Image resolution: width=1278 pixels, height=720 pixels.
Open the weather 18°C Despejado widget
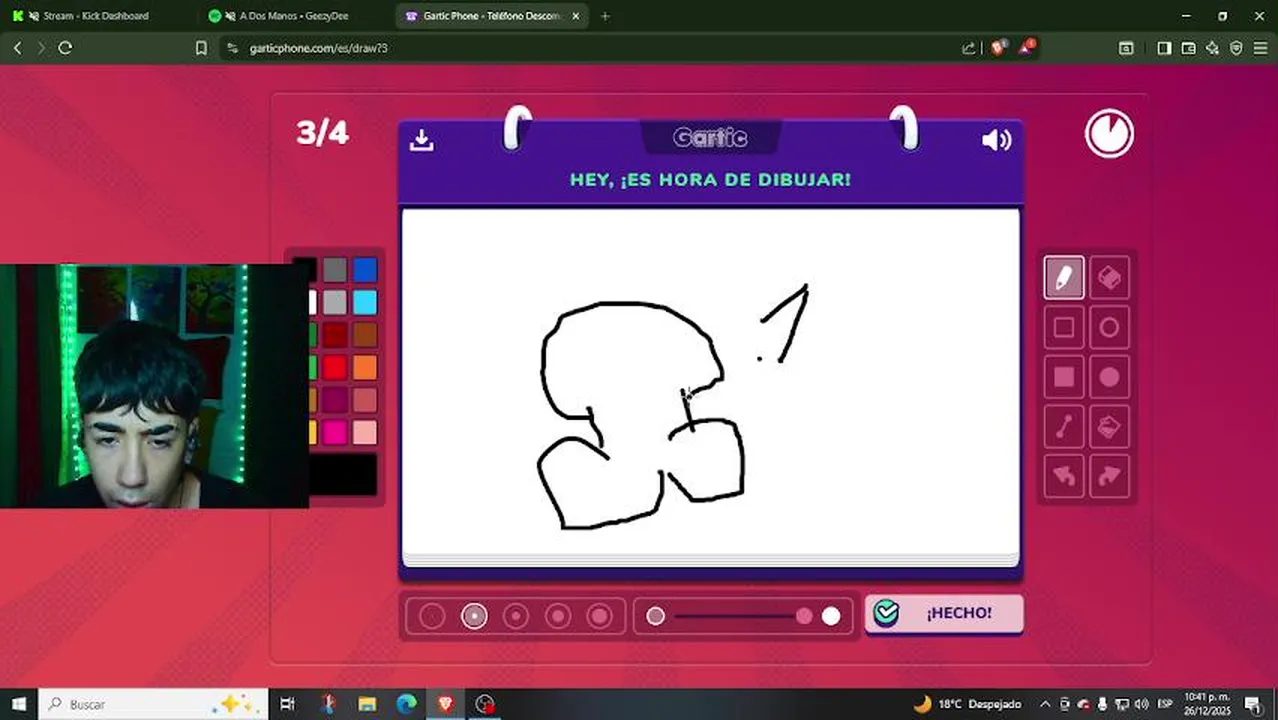[966, 704]
